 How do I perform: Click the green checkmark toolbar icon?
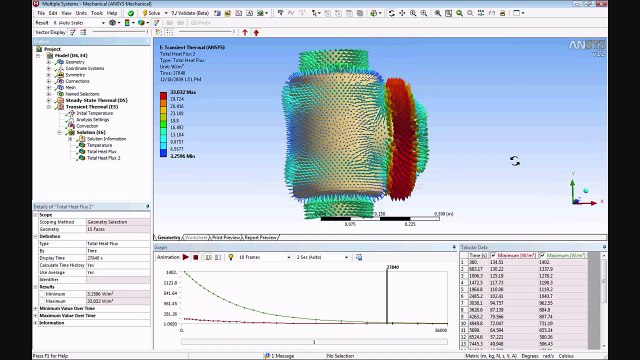(131, 13)
